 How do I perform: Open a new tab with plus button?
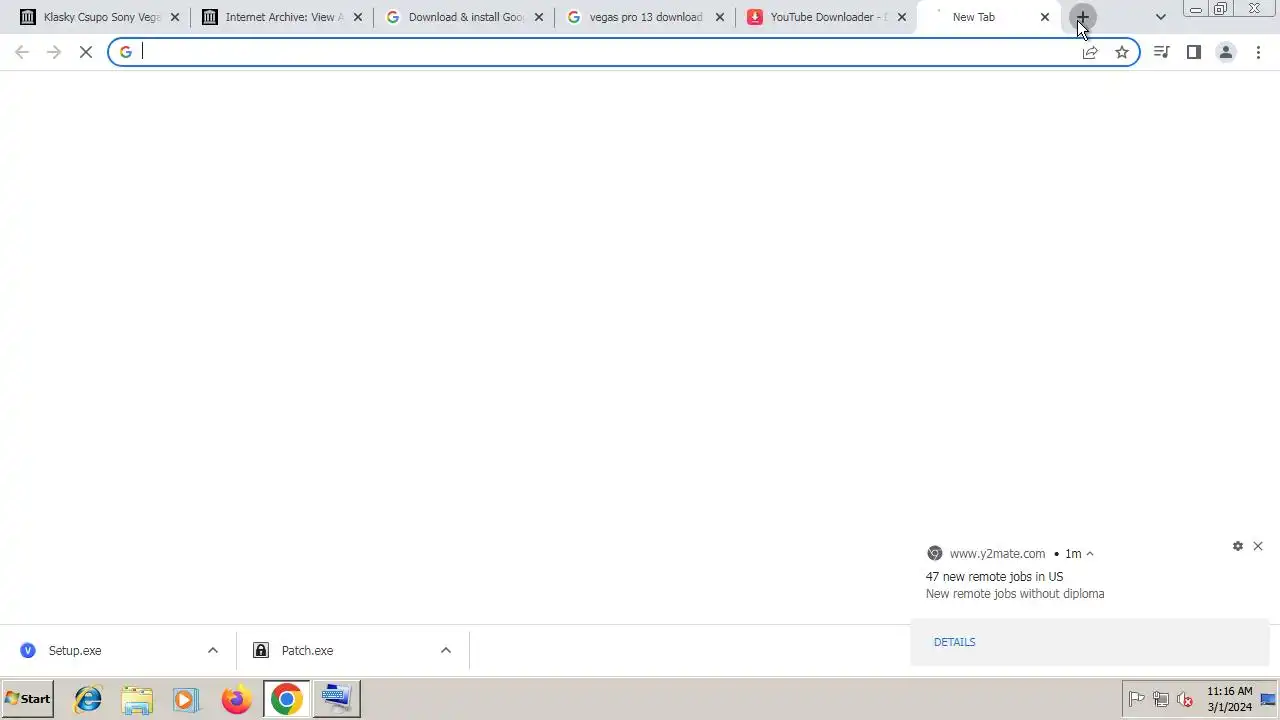point(1082,17)
